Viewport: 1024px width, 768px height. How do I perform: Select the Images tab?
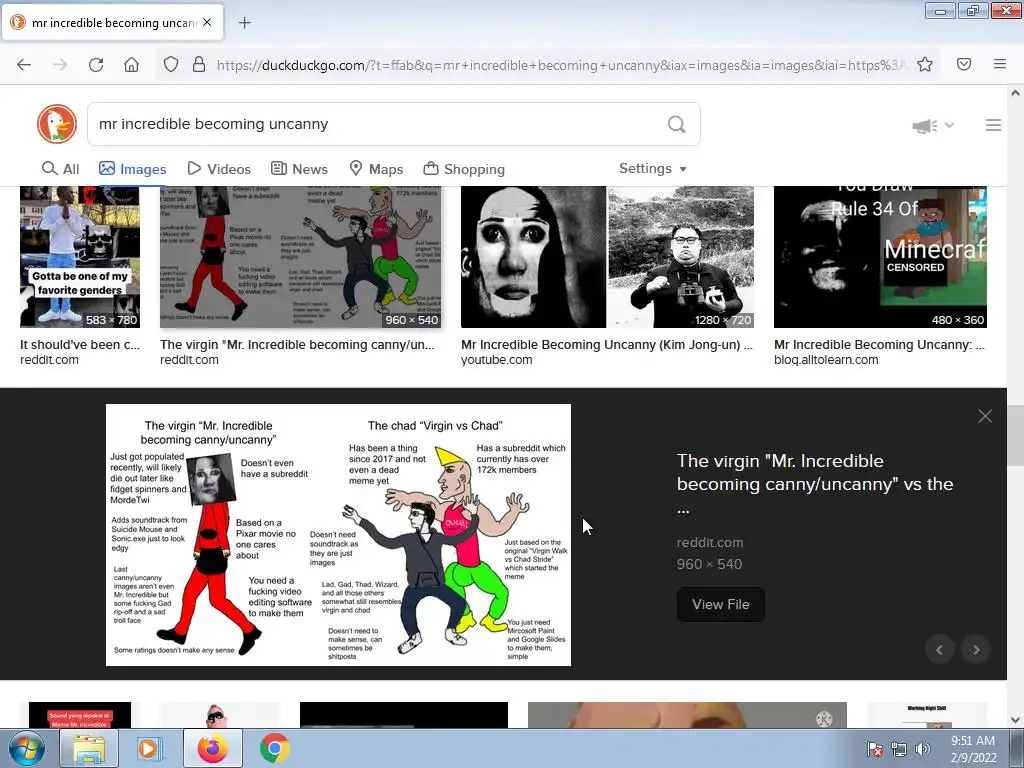pos(133,169)
